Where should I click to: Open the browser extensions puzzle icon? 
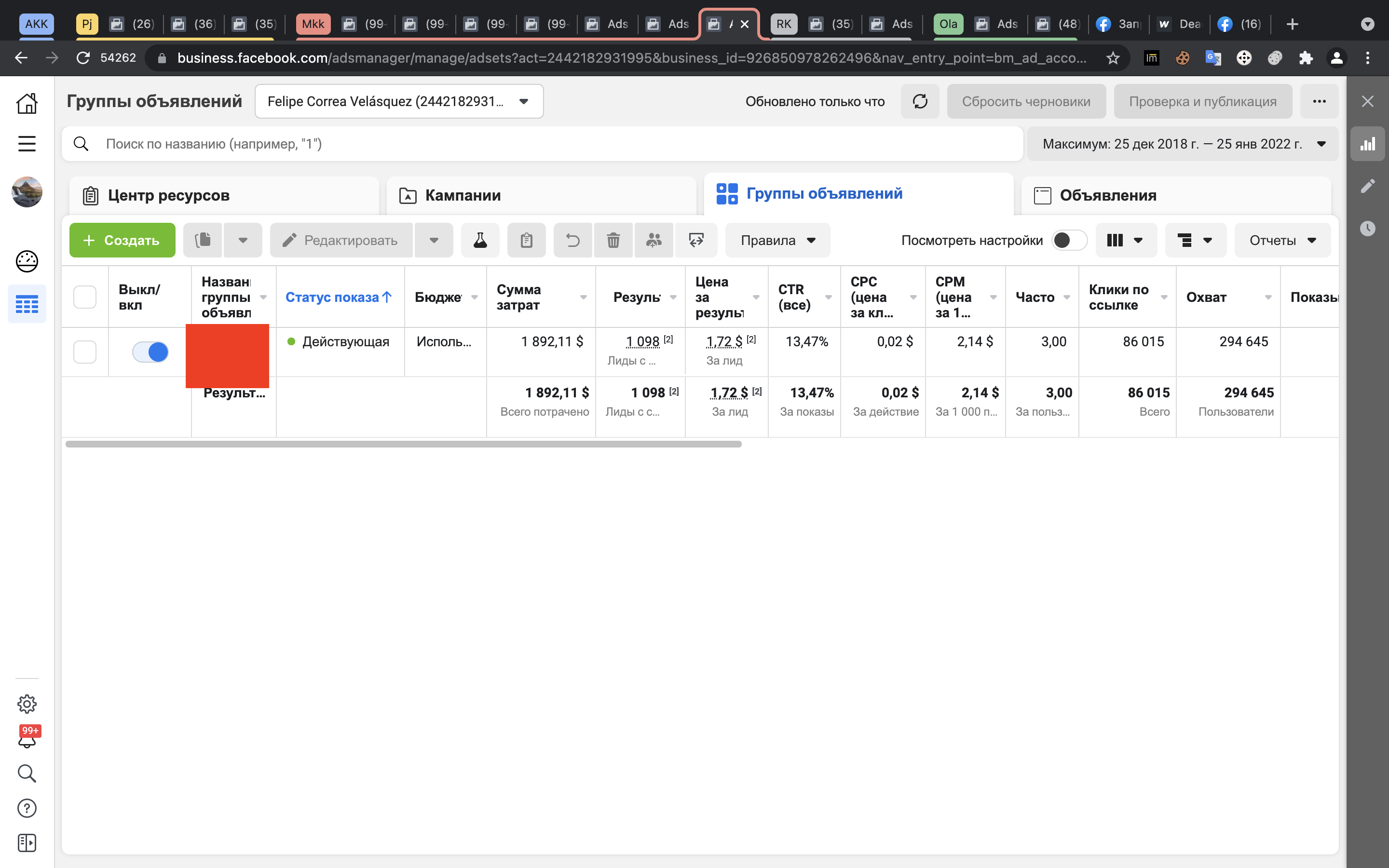tap(1306, 58)
